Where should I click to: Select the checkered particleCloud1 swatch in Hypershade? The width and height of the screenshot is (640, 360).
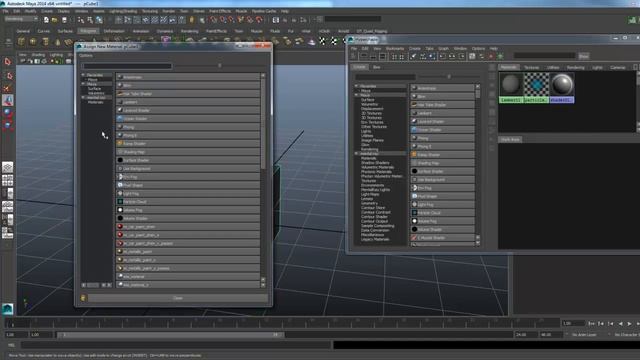coord(536,88)
